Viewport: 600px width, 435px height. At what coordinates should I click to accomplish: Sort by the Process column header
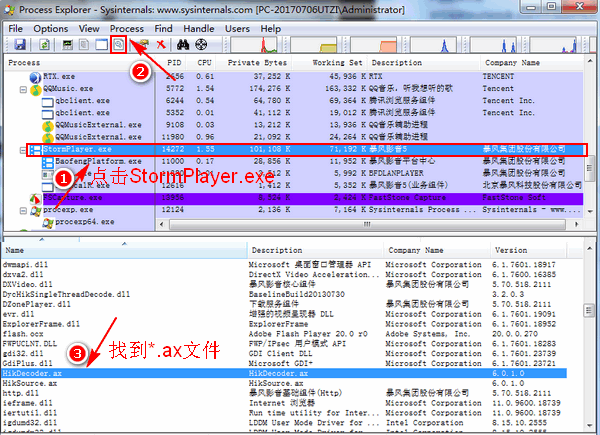(x=80, y=63)
